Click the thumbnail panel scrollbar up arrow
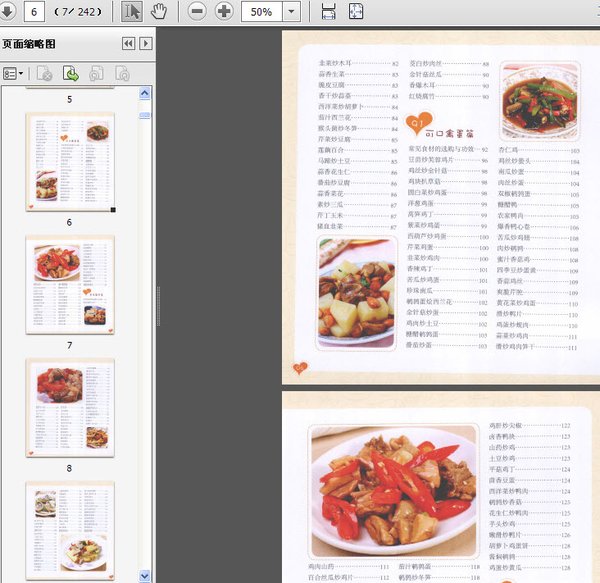This screenshot has width=600, height=583. tap(145, 92)
